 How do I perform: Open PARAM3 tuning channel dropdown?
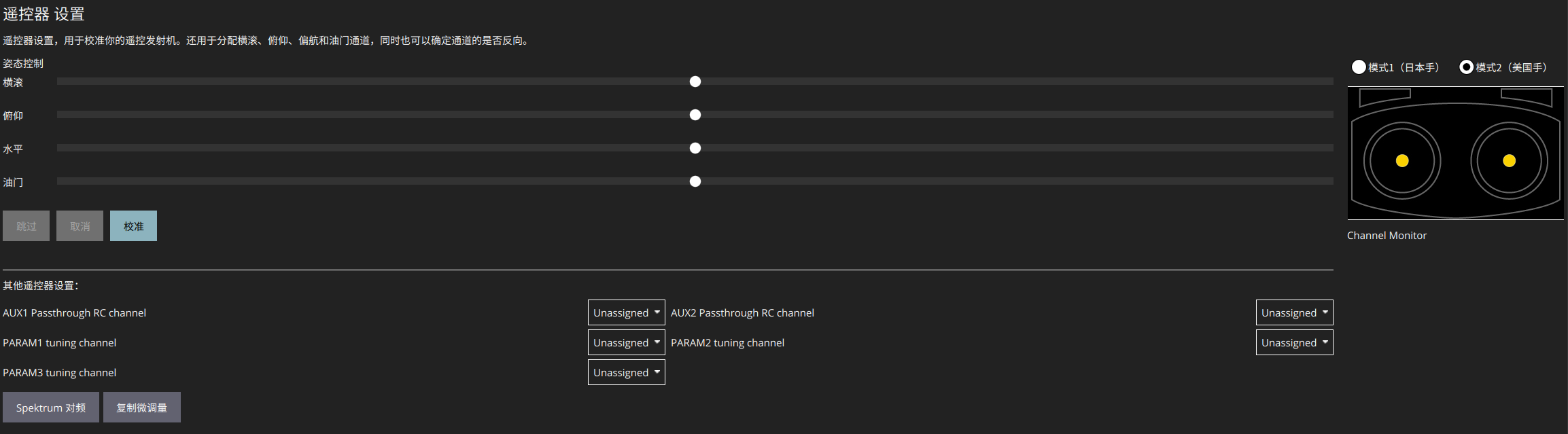pos(626,372)
